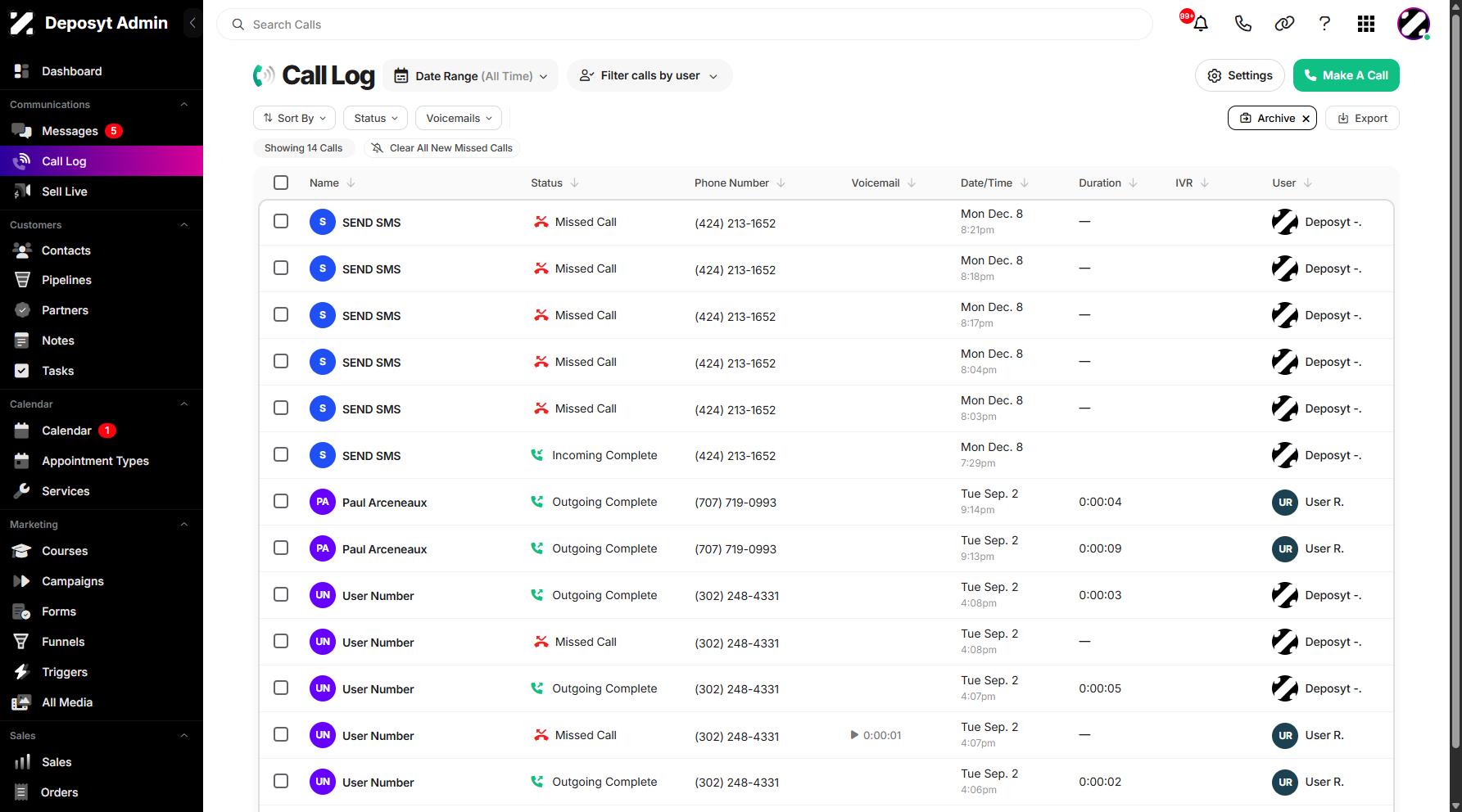The image size is (1462, 812).
Task: Click the Sales bar-chart icon in sidebar
Action: click(22, 762)
